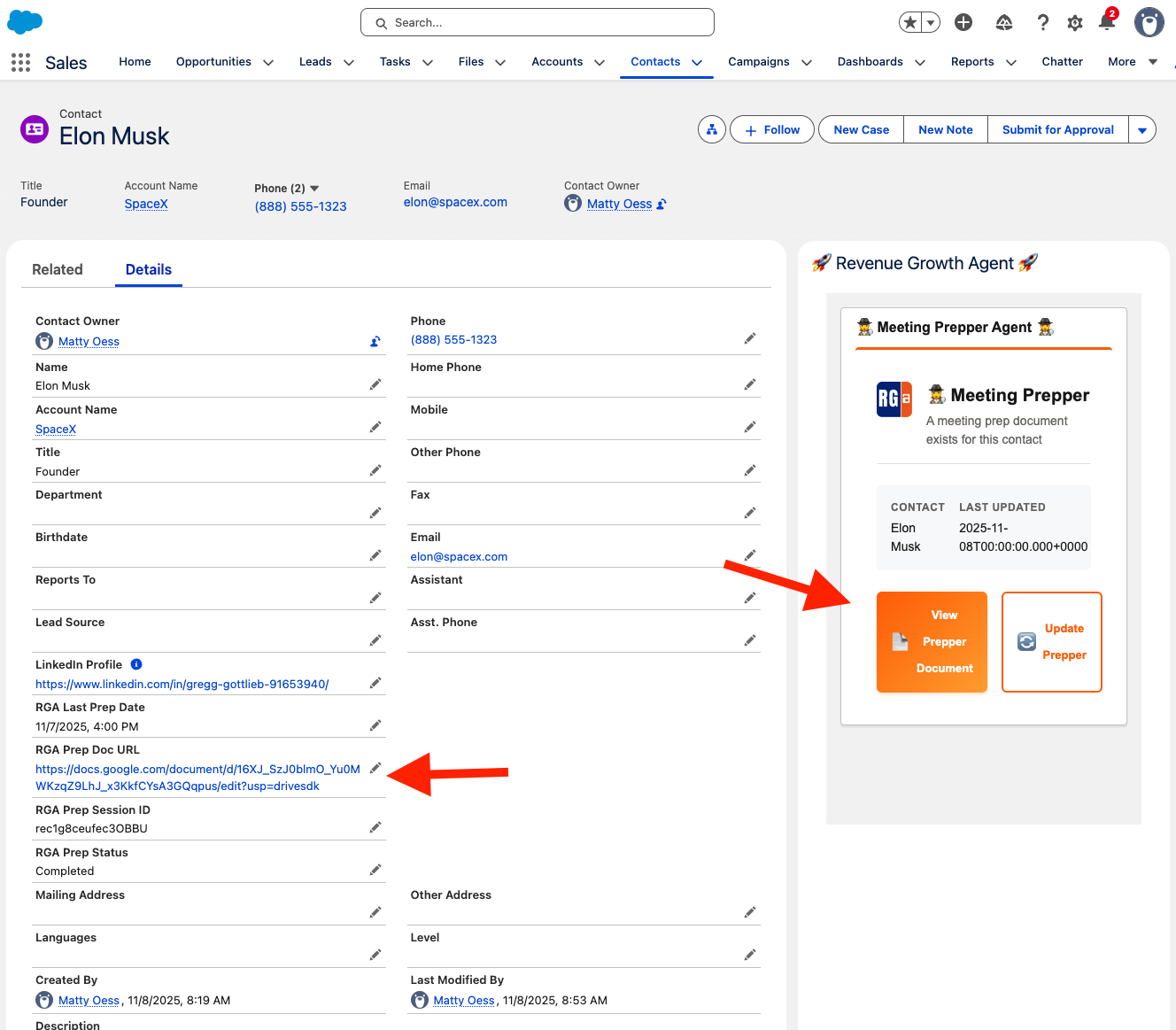Viewport: 1176px width, 1030px height.
Task: Click the global create plus icon
Action: [x=963, y=23]
